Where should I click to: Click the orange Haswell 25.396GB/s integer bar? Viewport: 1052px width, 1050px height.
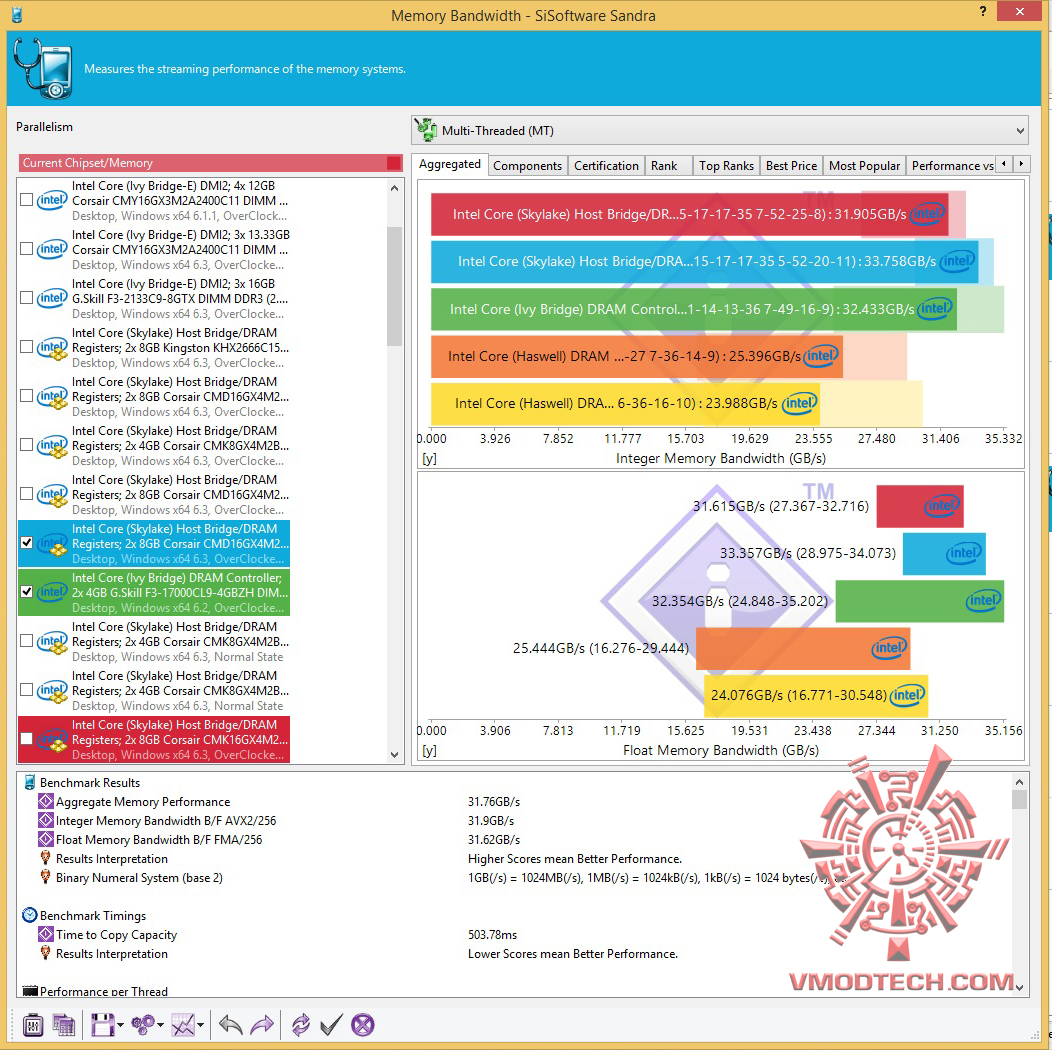(x=636, y=356)
